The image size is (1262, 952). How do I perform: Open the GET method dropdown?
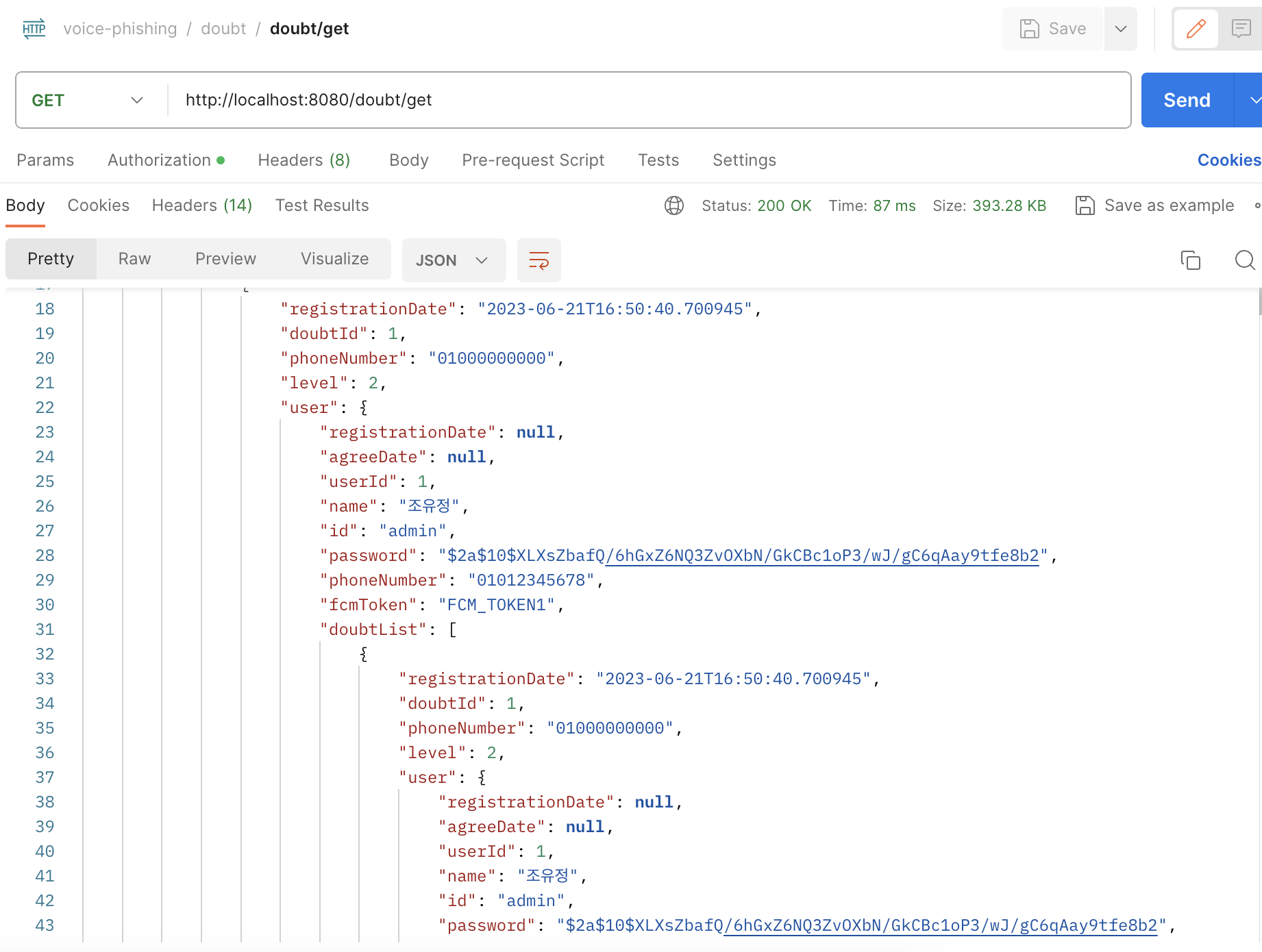click(x=88, y=100)
